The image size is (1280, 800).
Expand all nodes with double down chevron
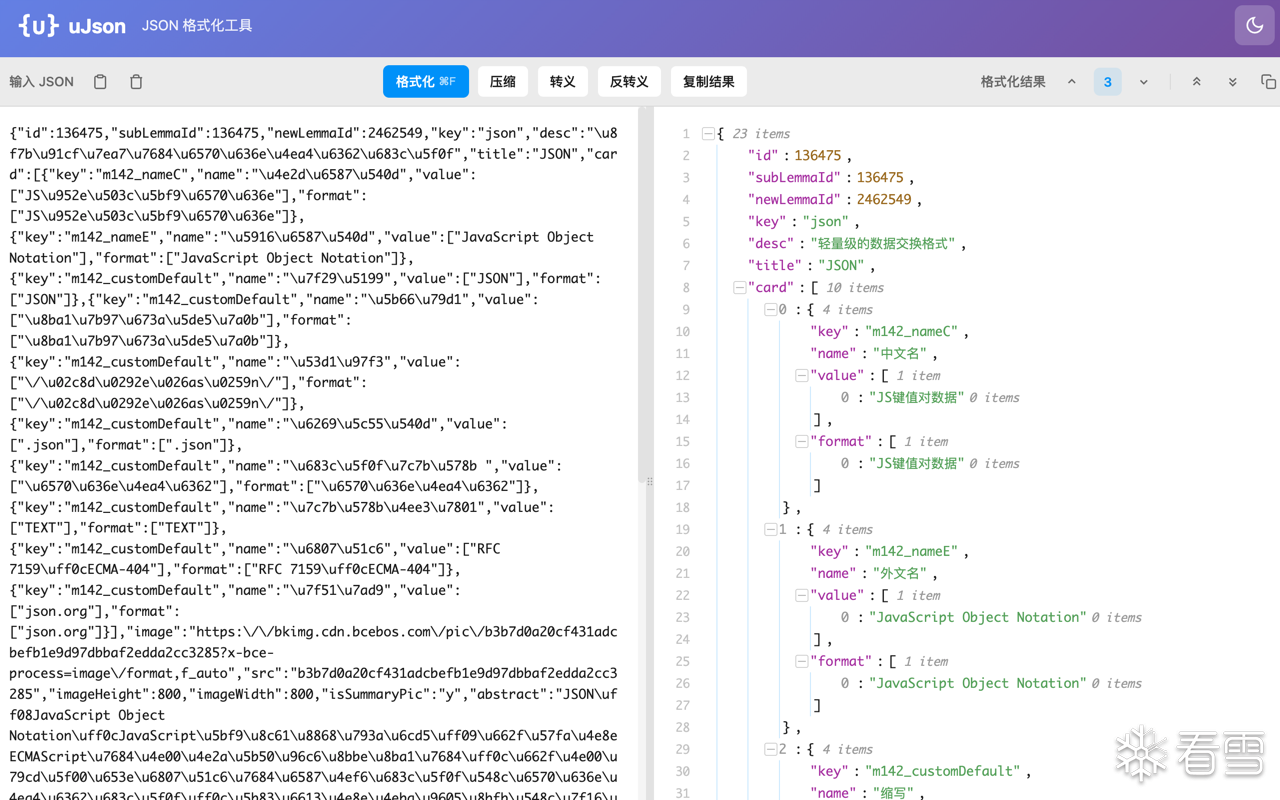point(1233,82)
